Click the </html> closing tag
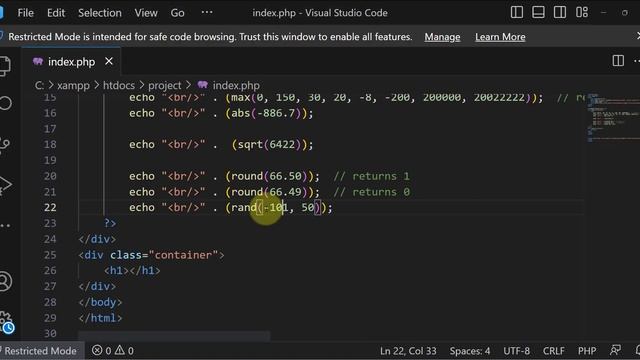 [100, 318]
